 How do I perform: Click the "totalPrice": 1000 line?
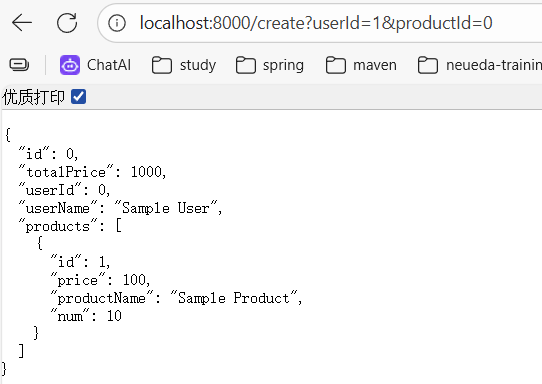92,172
